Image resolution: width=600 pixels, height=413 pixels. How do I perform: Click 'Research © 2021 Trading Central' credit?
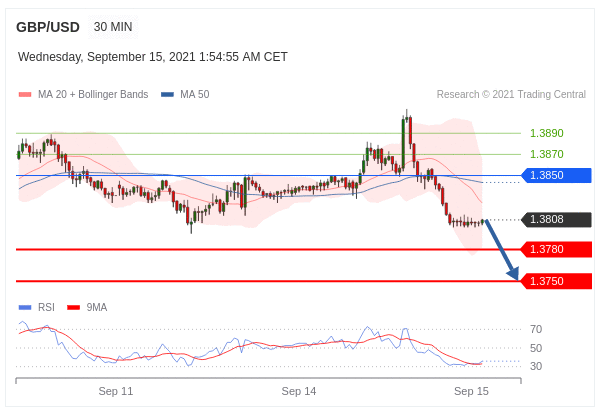511,95
